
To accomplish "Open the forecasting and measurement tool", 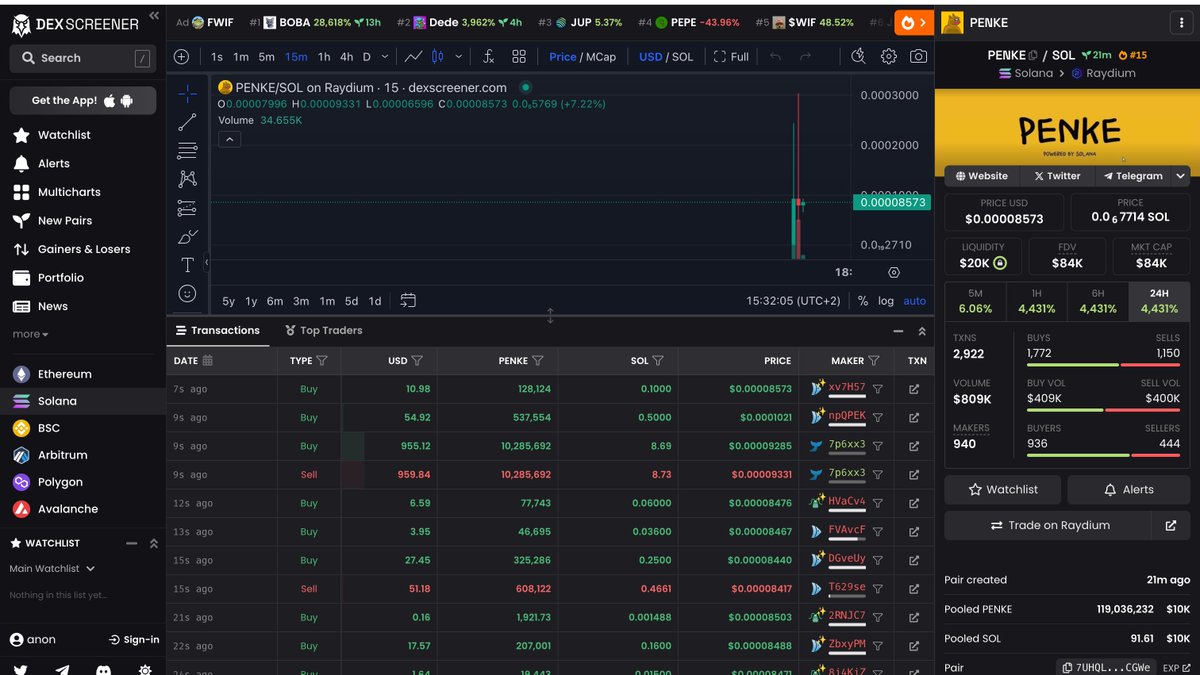I will (187, 208).
